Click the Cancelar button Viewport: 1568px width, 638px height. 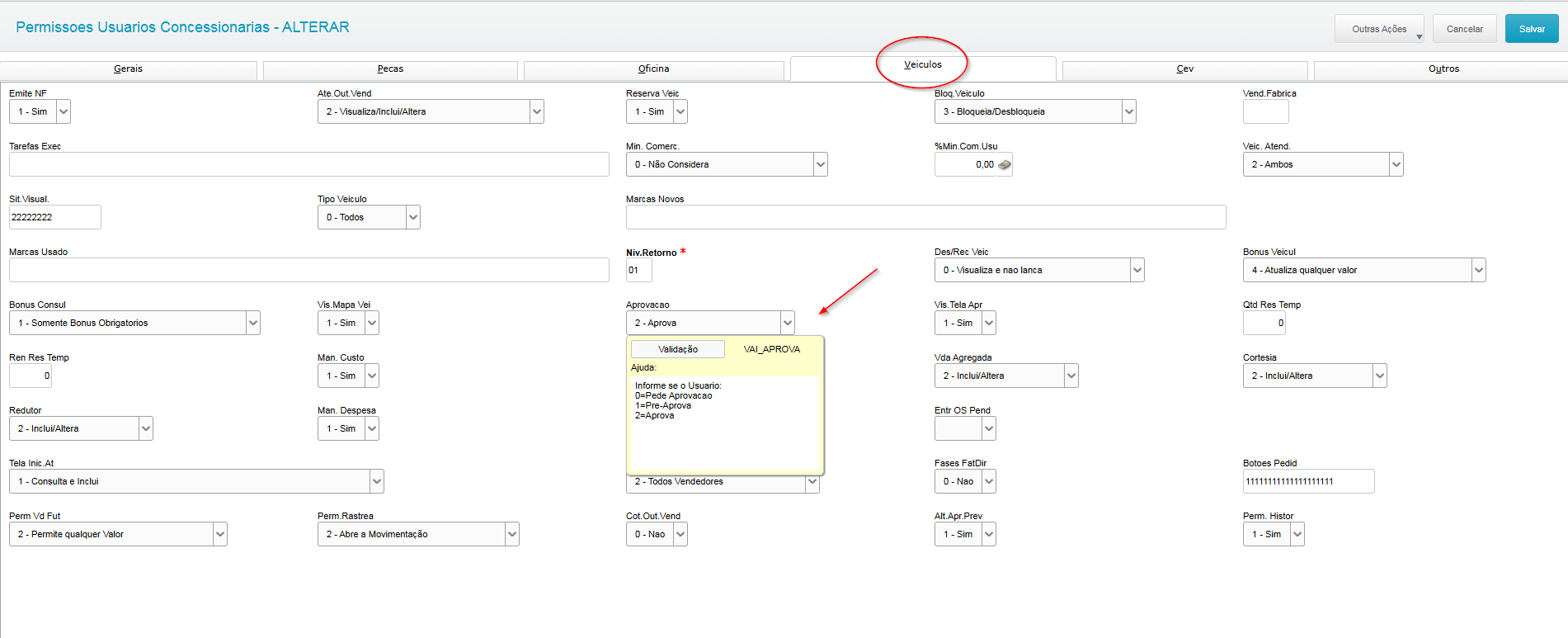coord(1464,29)
